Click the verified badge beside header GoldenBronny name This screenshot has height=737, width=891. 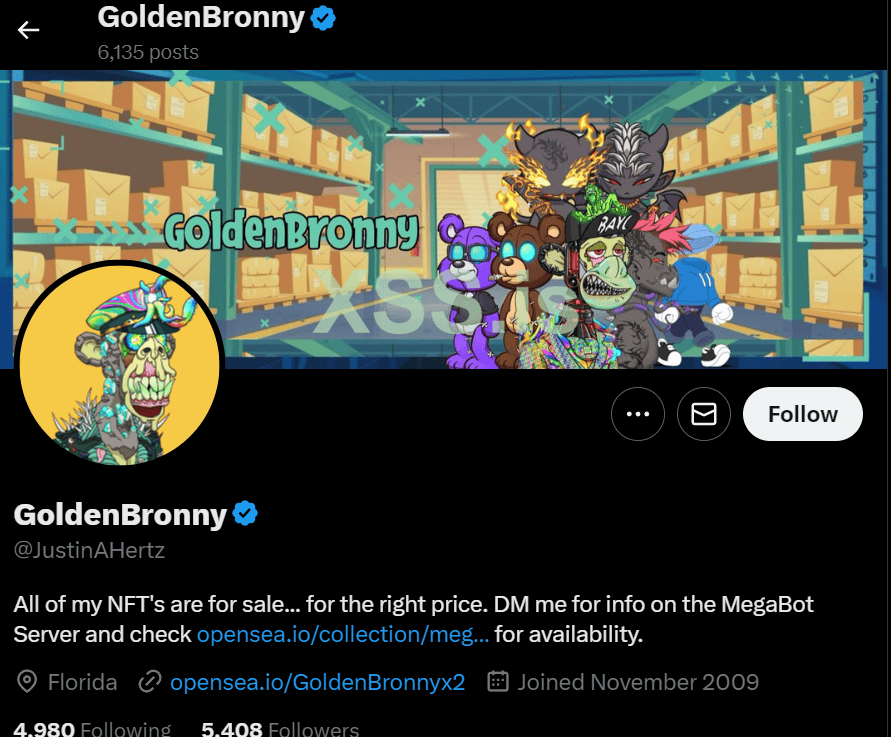(x=323, y=19)
